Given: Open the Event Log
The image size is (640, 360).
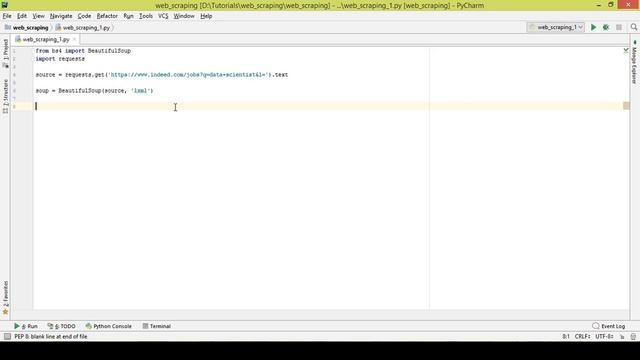Looking at the screenshot, I should pos(609,326).
